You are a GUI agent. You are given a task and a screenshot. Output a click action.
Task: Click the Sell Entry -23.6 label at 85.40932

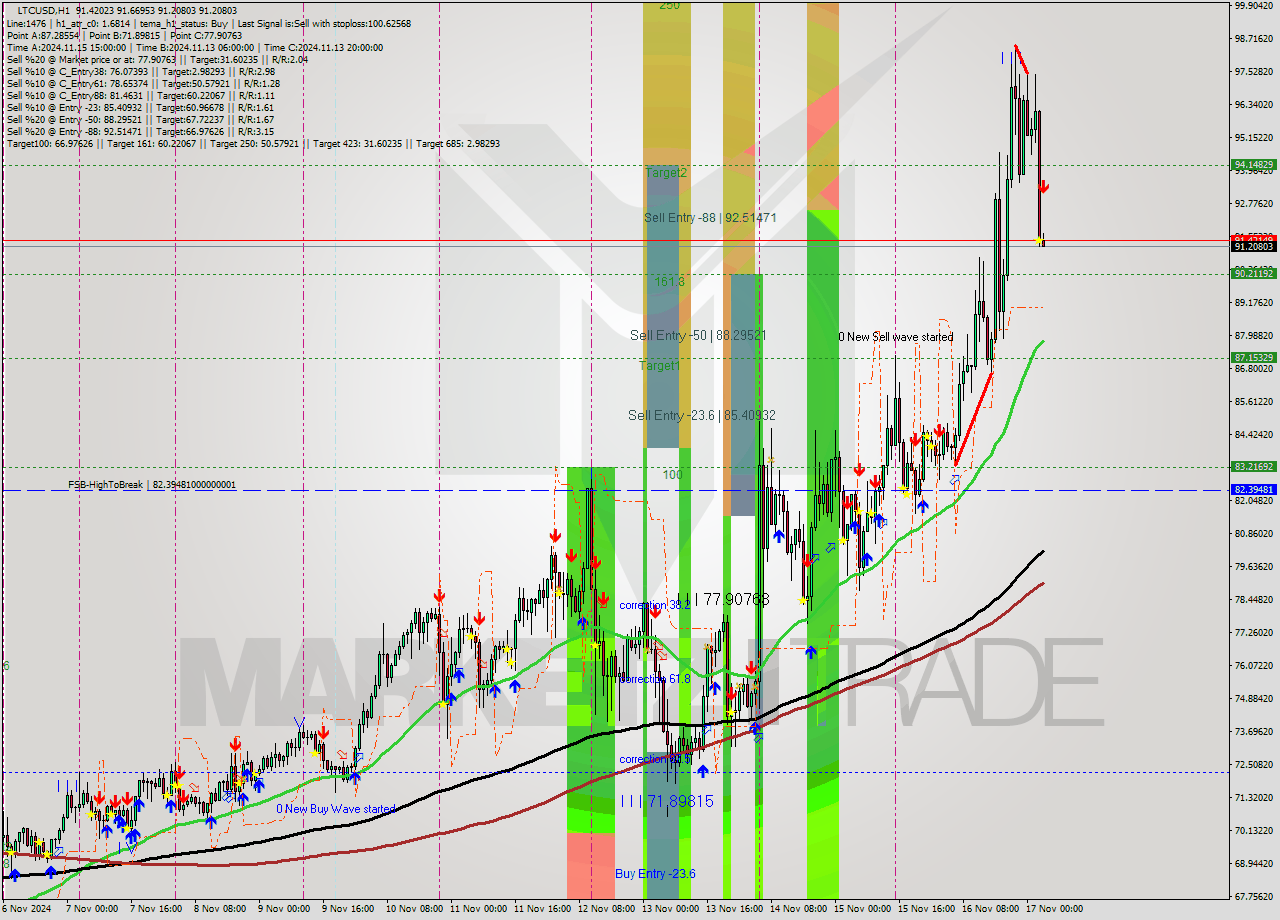702,415
